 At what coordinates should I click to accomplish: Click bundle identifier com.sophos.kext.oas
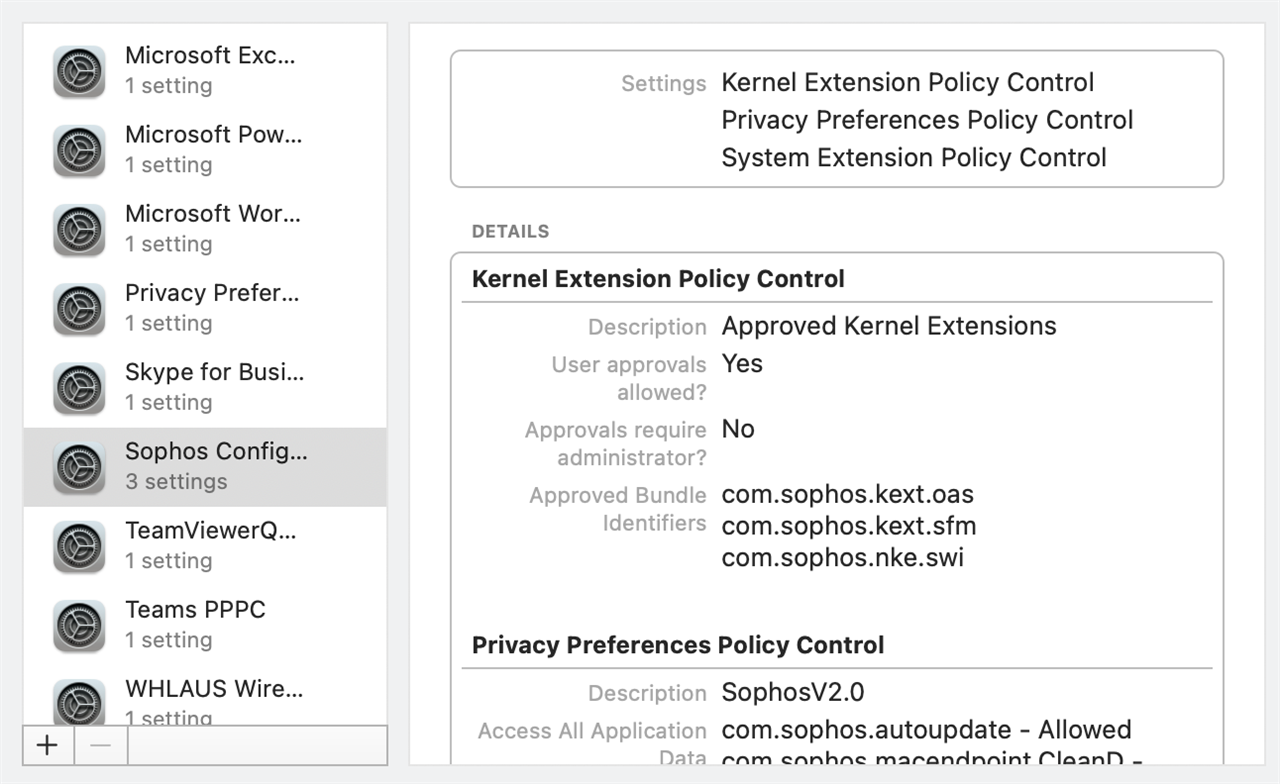tap(848, 494)
